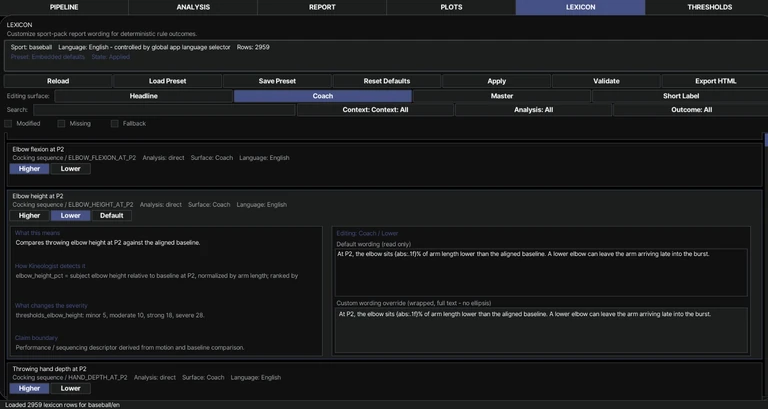The height and width of the screenshot is (409, 768).
Task: Click the 'State: Applied' text
Action: pyautogui.click(x=111, y=57)
